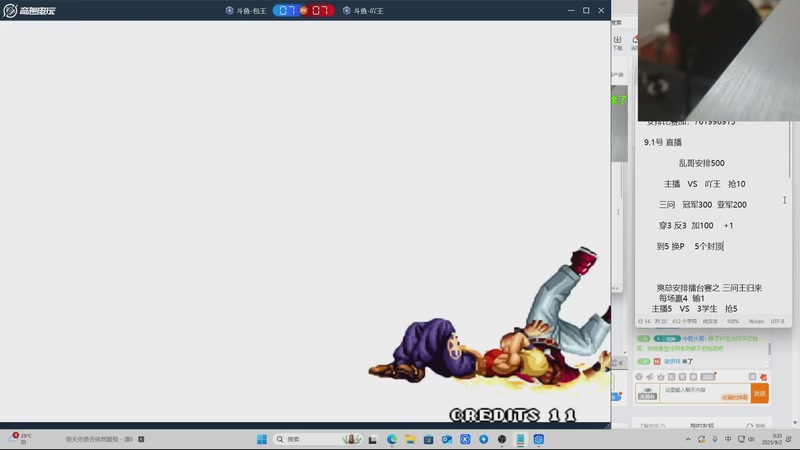Click the volume icon in the system tray

(752, 439)
